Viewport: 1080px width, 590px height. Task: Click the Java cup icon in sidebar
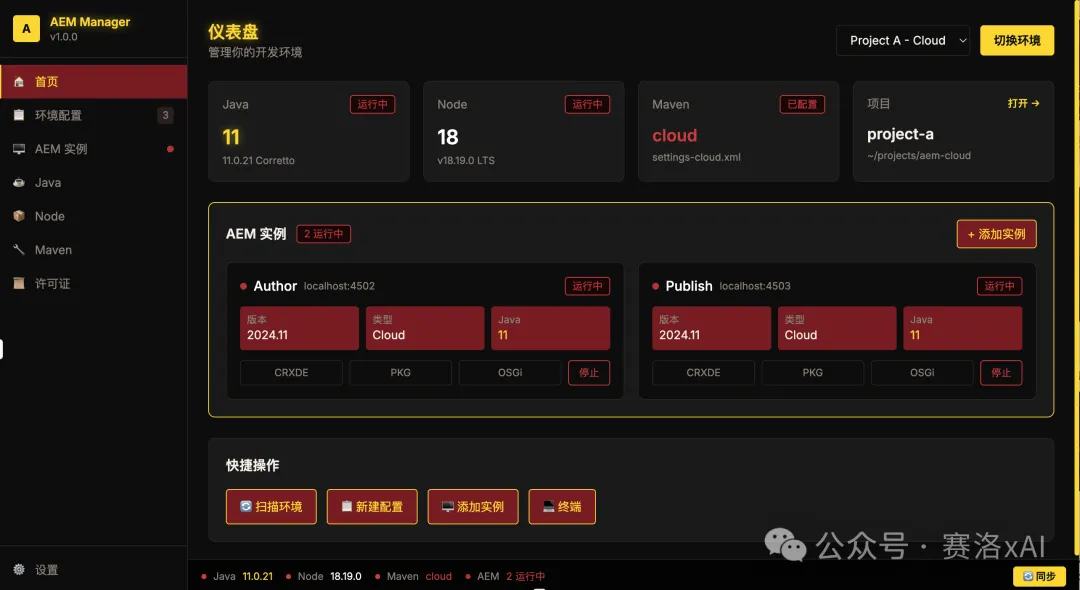click(19, 183)
